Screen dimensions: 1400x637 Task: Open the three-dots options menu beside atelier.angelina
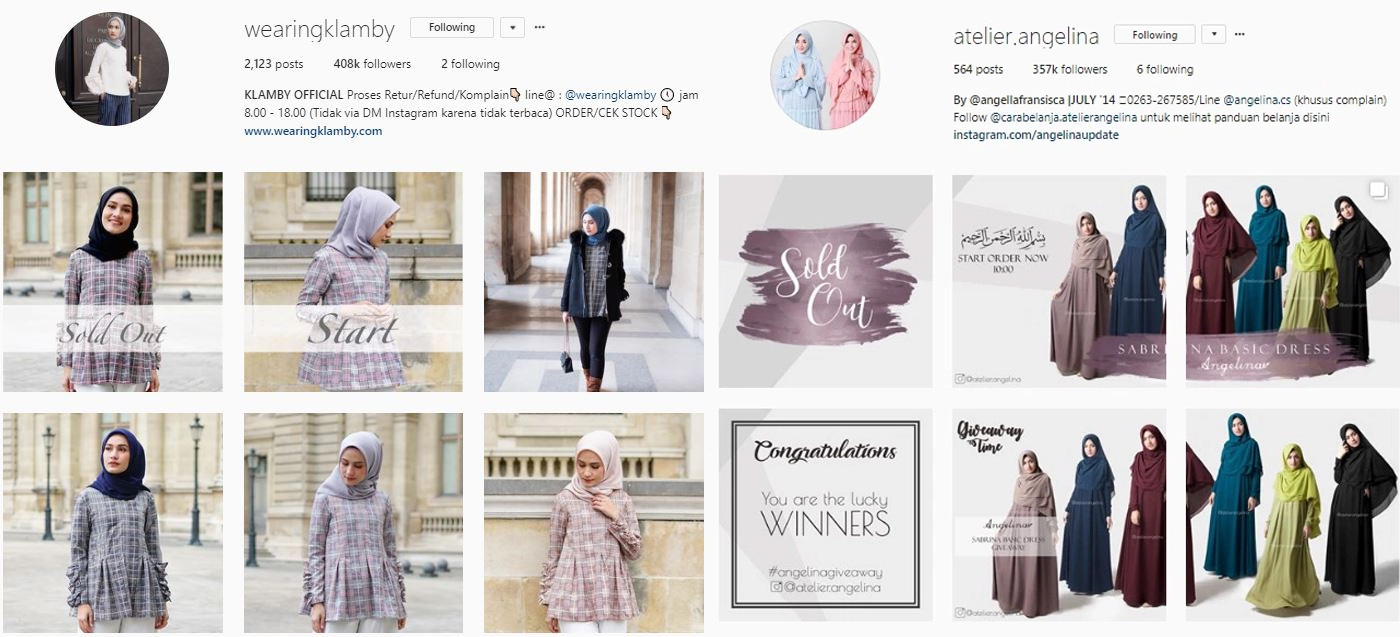(x=1240, y=35)
